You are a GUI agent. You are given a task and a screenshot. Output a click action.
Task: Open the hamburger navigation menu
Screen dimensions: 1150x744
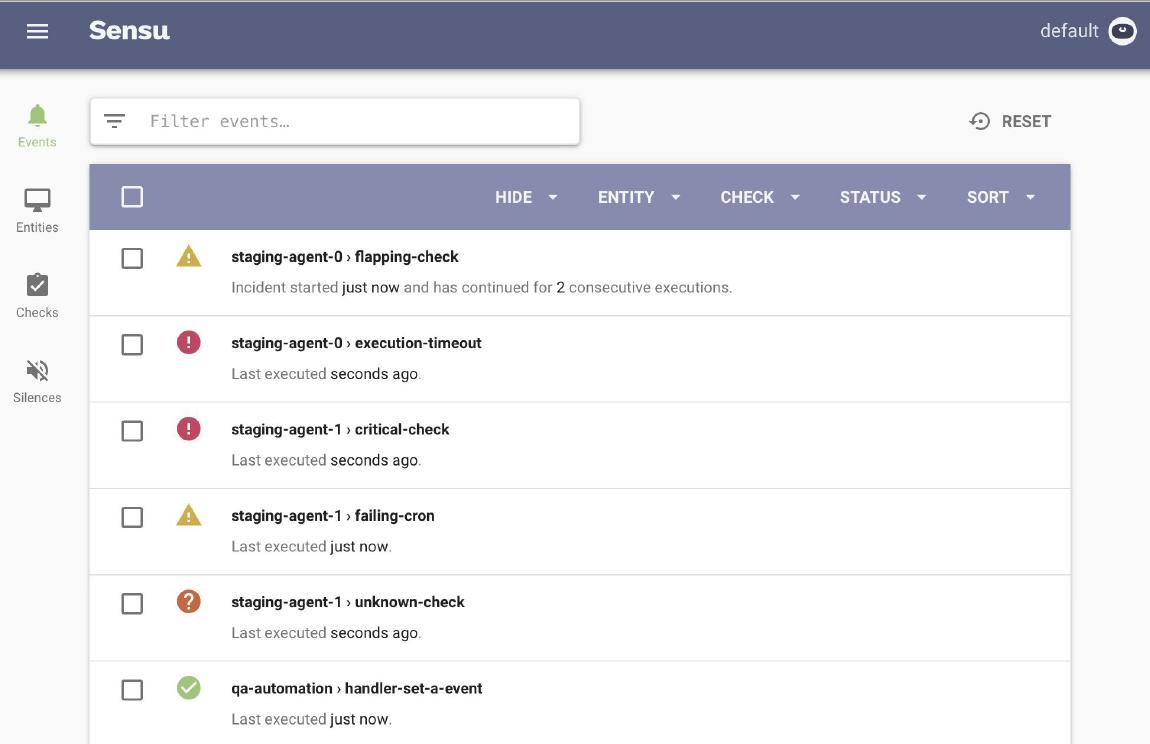pos(37,30)
